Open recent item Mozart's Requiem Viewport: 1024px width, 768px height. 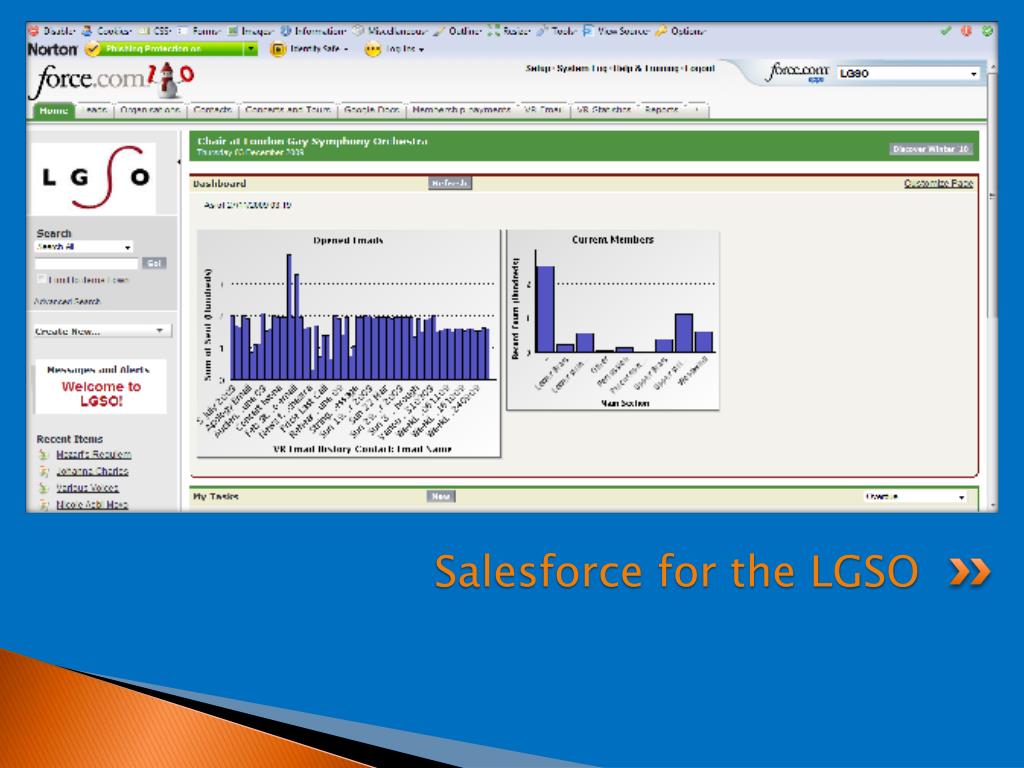pos(93,455)
